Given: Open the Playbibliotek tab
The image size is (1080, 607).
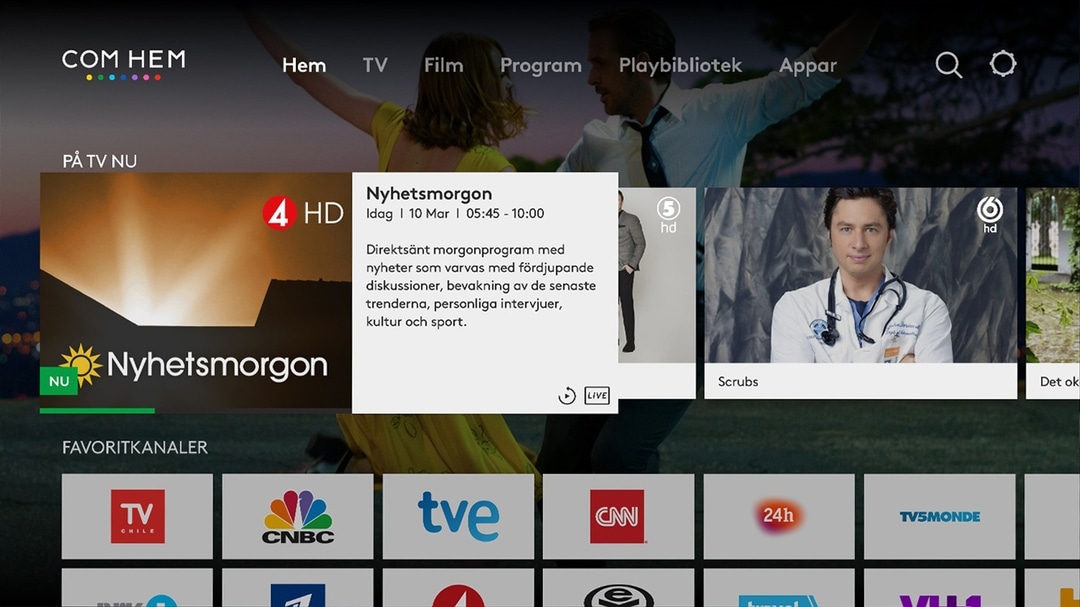Looking at the screenshot, I should 681,65.
